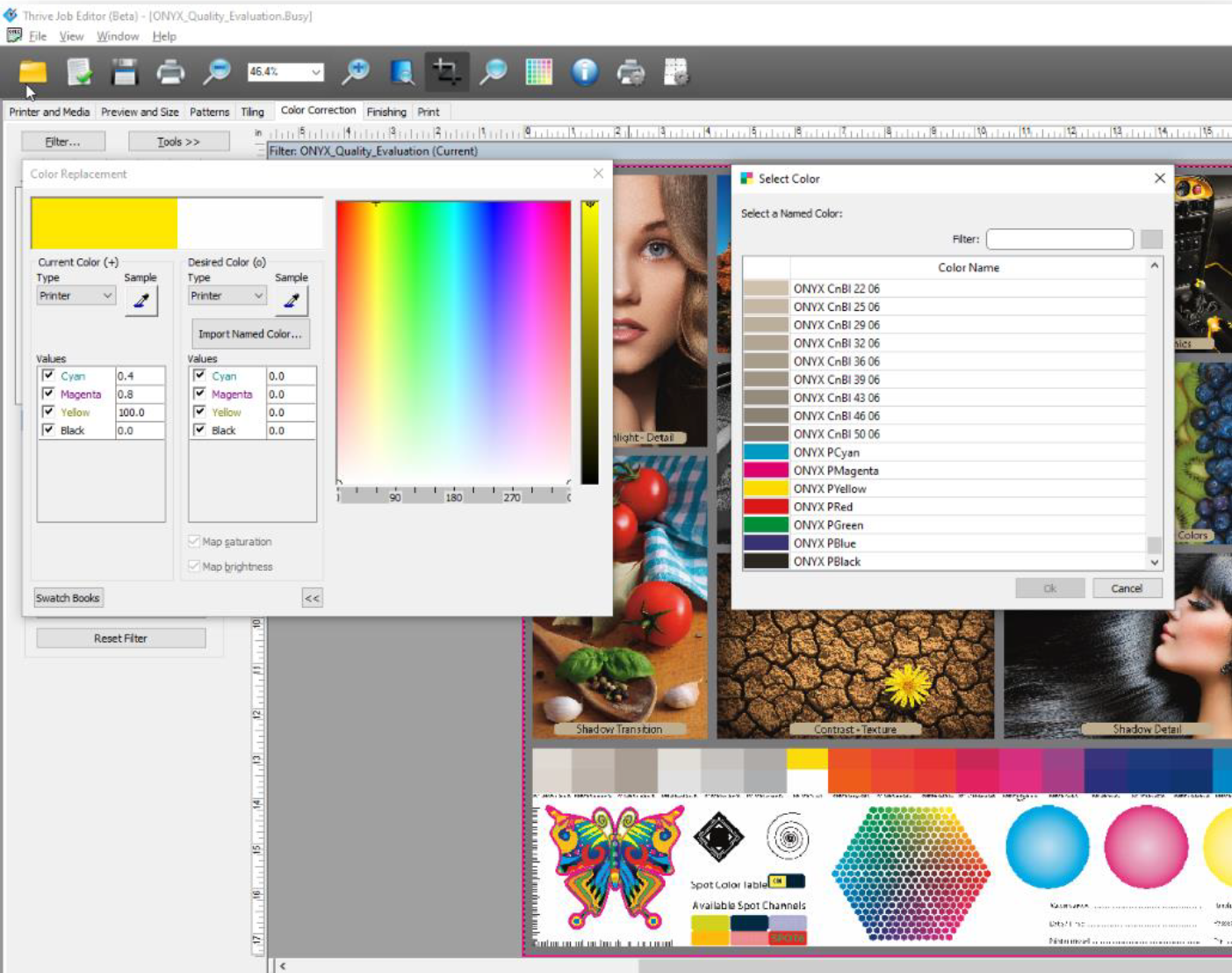The image size is (1232, 973).
Task: Select ONYX PMagenta color swatch
Action: tap(766, 471)
